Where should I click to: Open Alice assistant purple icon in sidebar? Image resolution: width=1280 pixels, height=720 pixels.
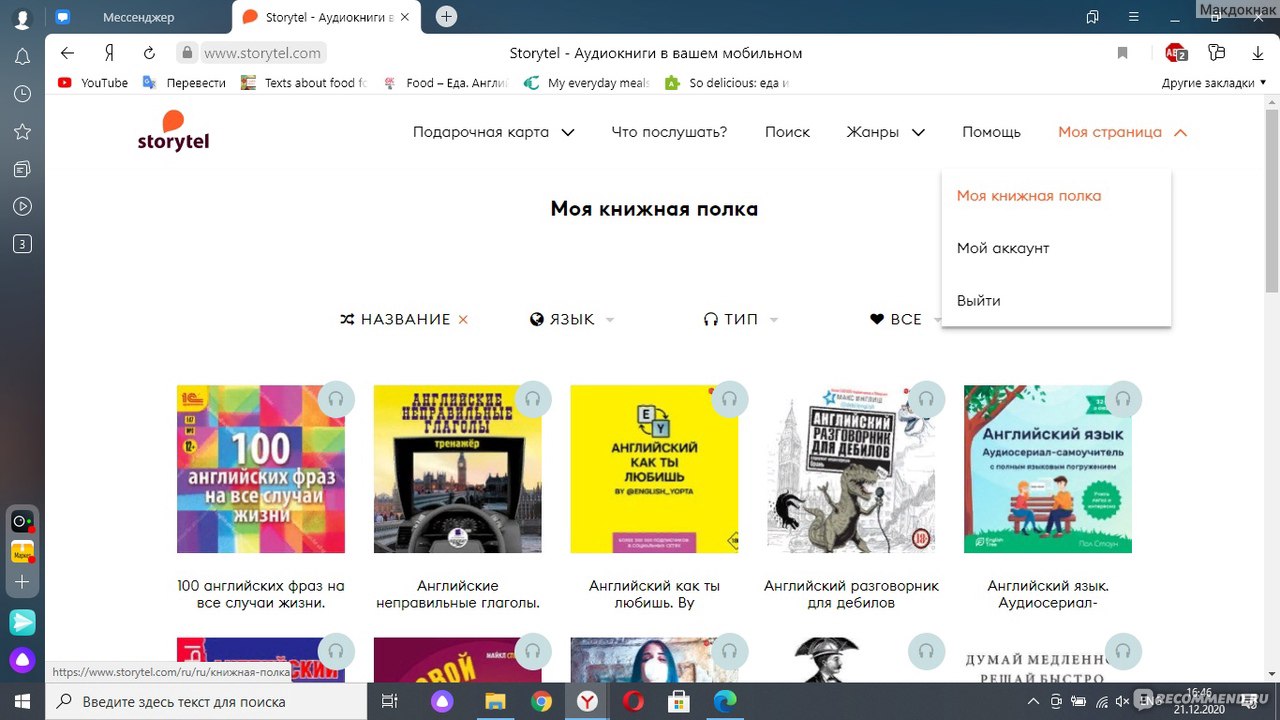pyautogui.click(x=22, y=660)
